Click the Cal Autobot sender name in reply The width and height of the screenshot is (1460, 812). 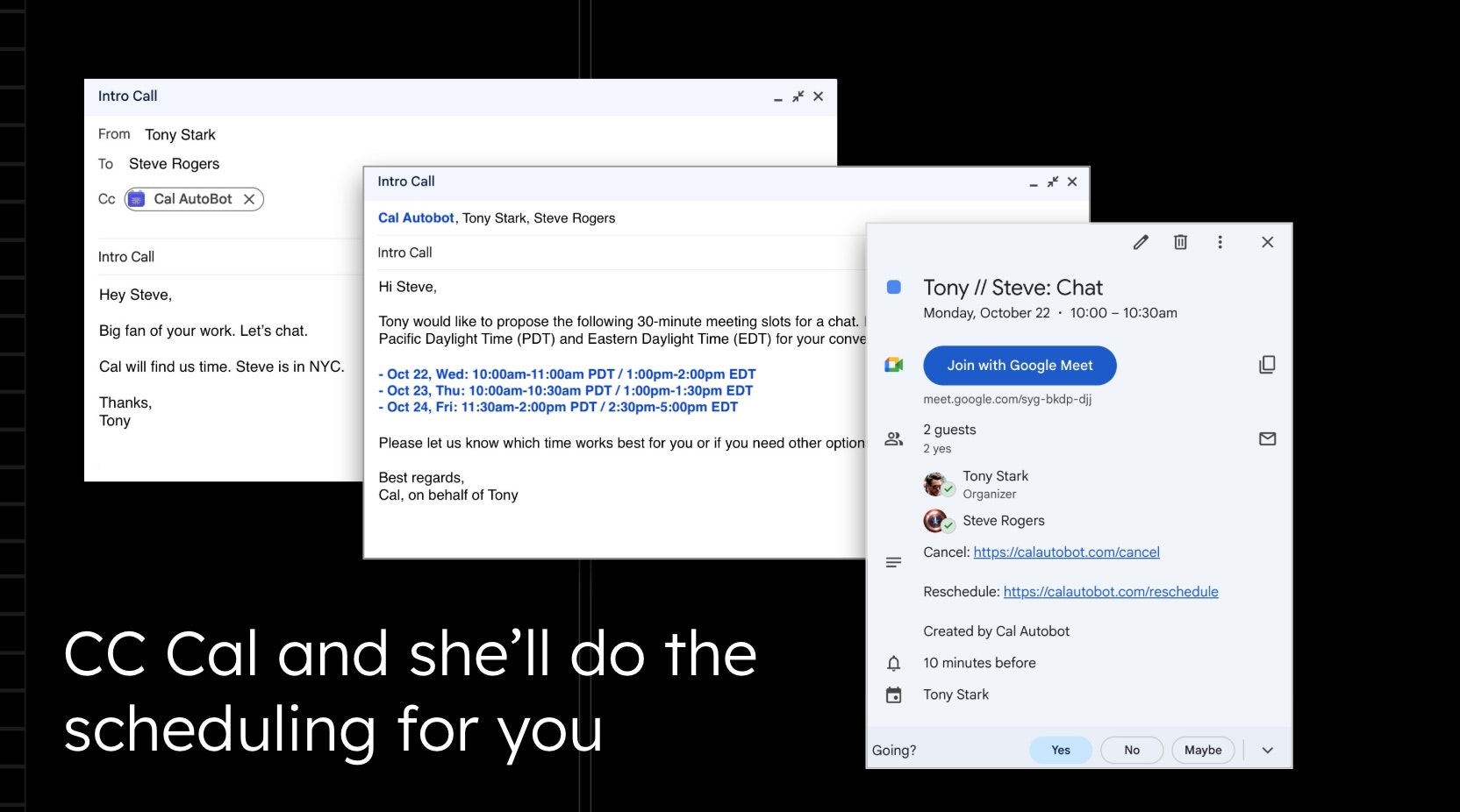click(x=416, y=218)
